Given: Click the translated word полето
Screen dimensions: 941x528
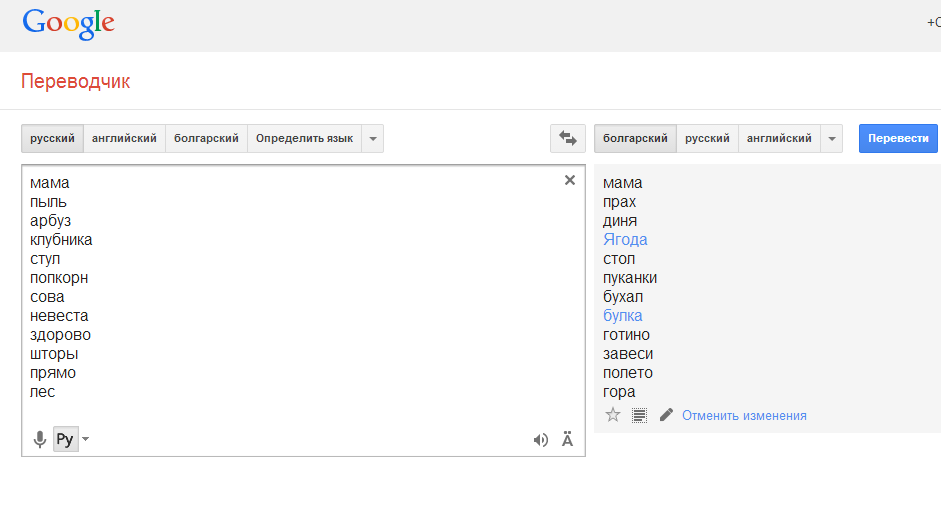Looking at the screenshot, I should pyautogui.click(x=628, y=373).
